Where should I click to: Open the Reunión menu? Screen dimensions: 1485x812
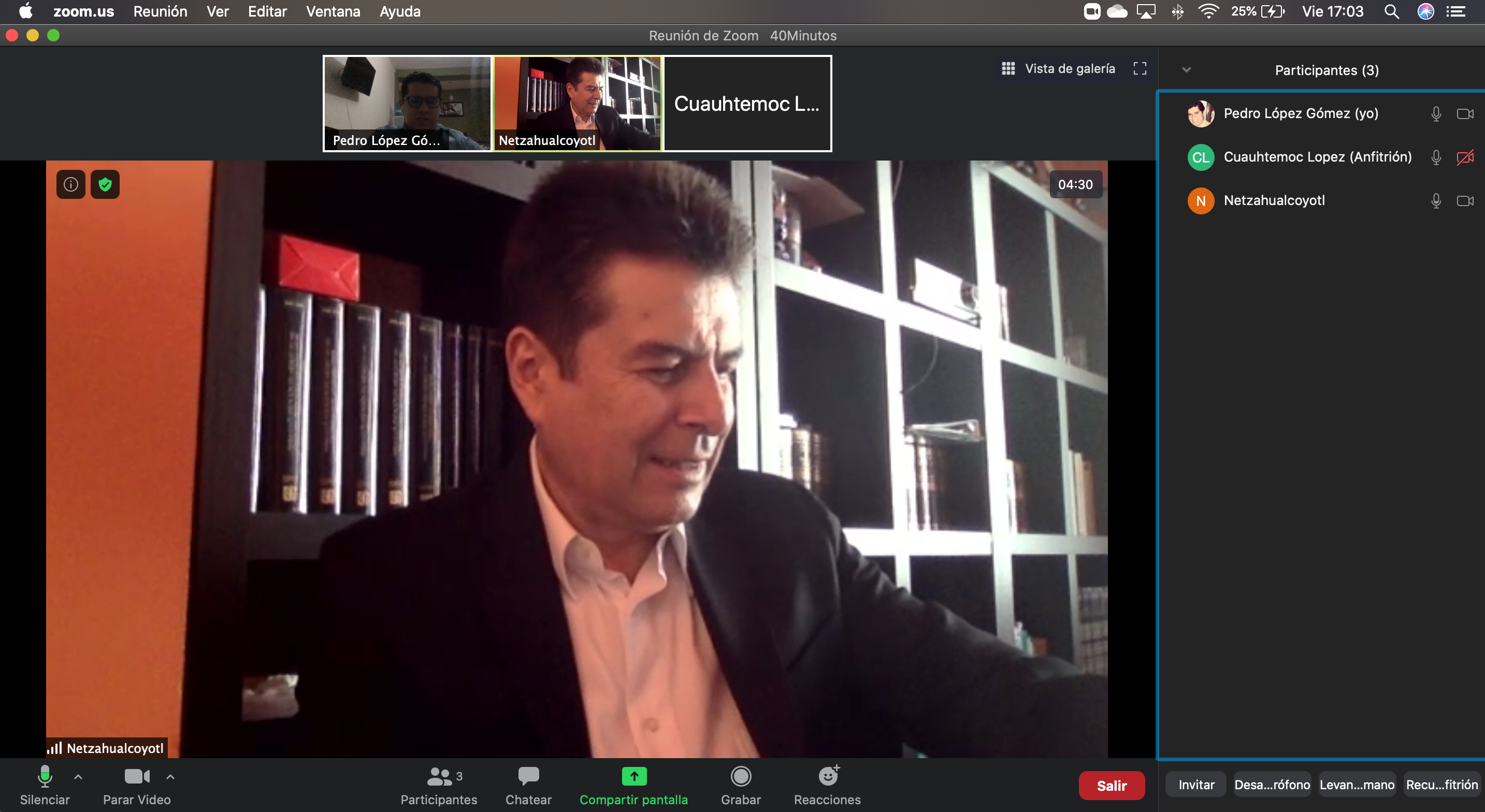click(x=160, y=11)
